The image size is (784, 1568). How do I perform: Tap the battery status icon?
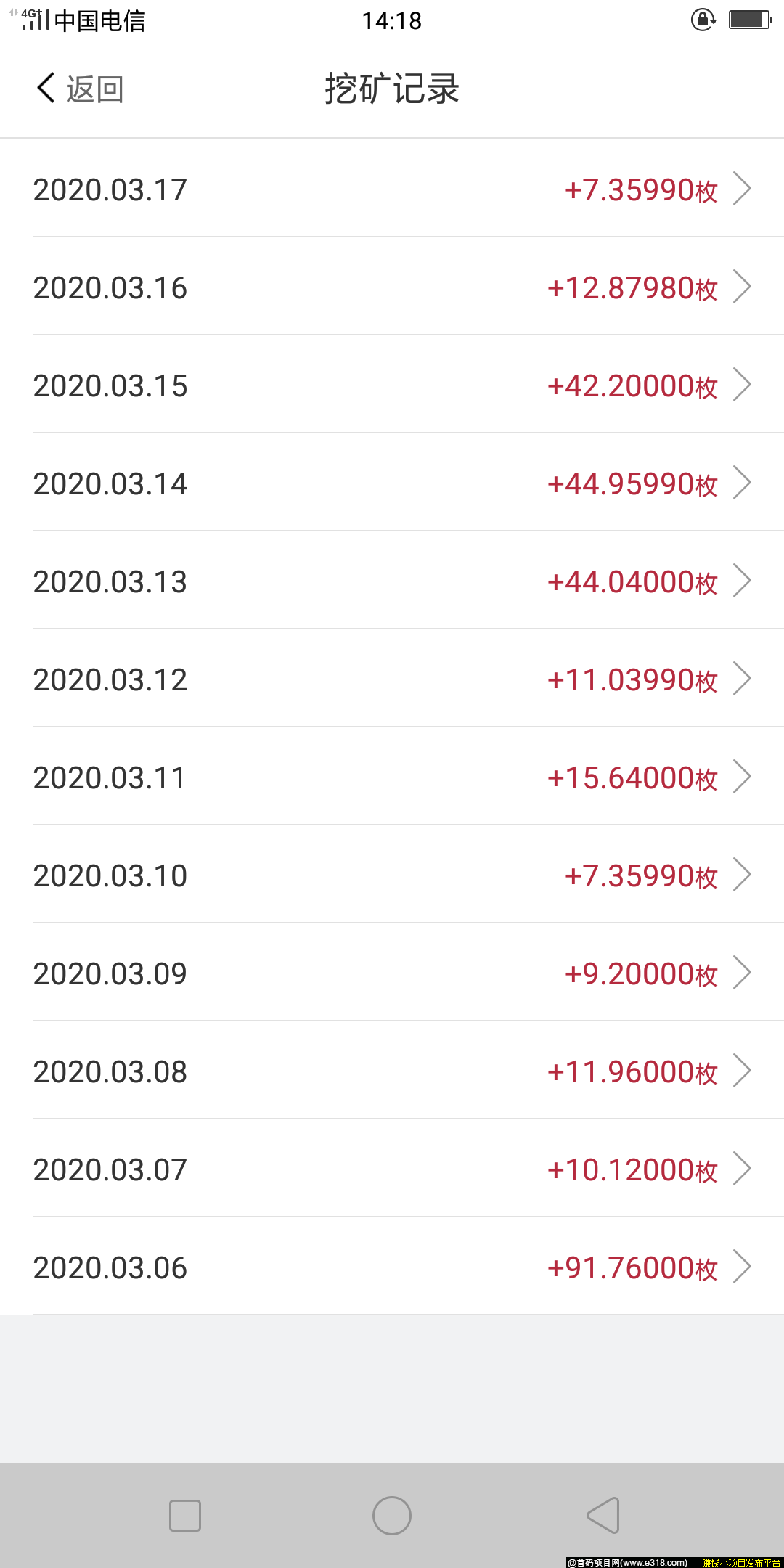pos(750,20)
